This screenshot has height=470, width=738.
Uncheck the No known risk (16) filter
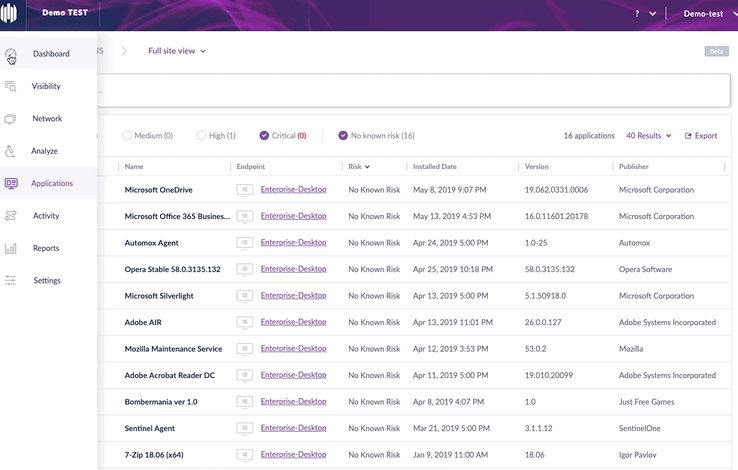tap(343, 135)
